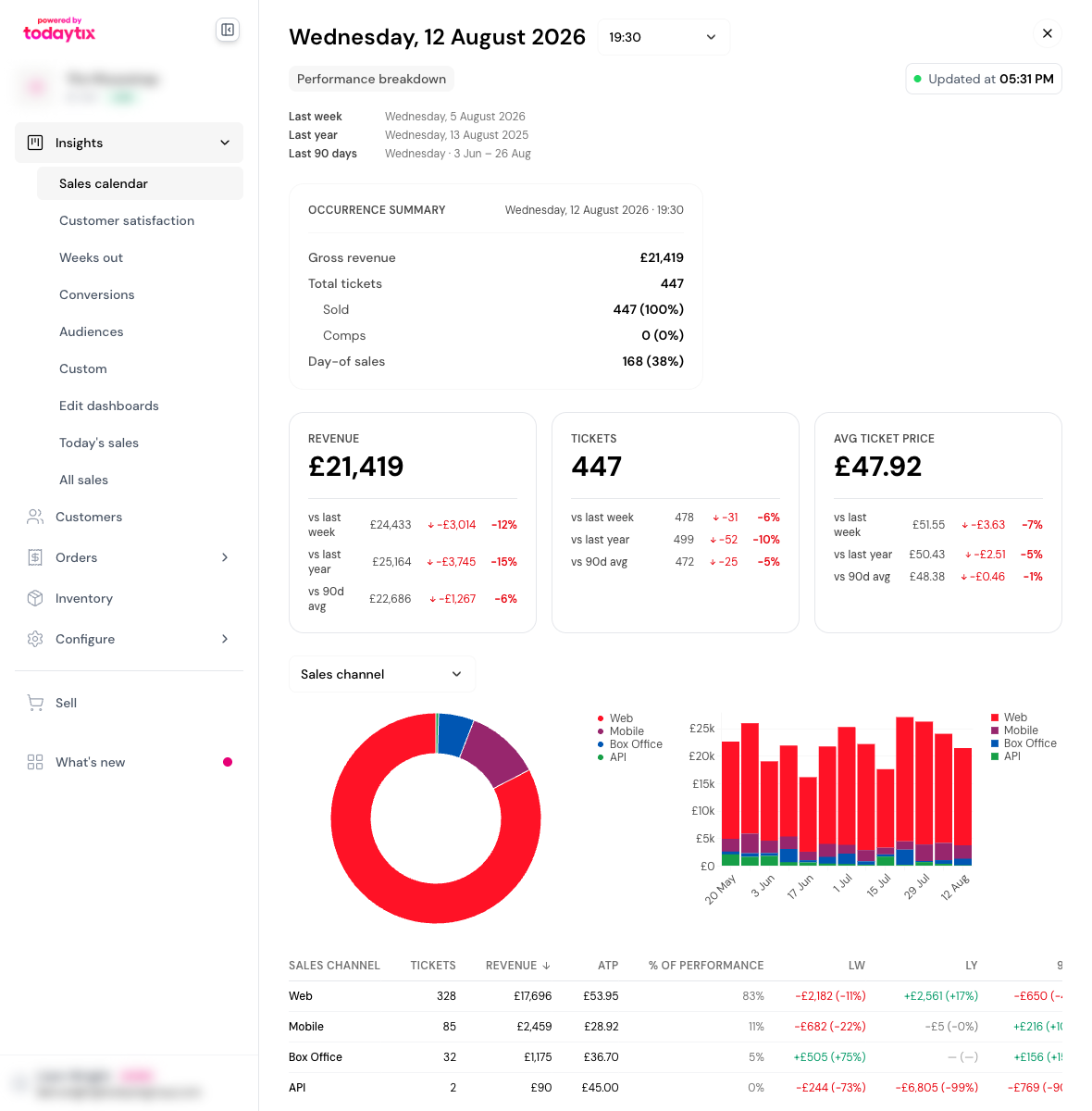Screen dimensions: 1092x1111
Task: Sort by Sales Channel column header
Action: pyautogui.click(x=334, y=966)
